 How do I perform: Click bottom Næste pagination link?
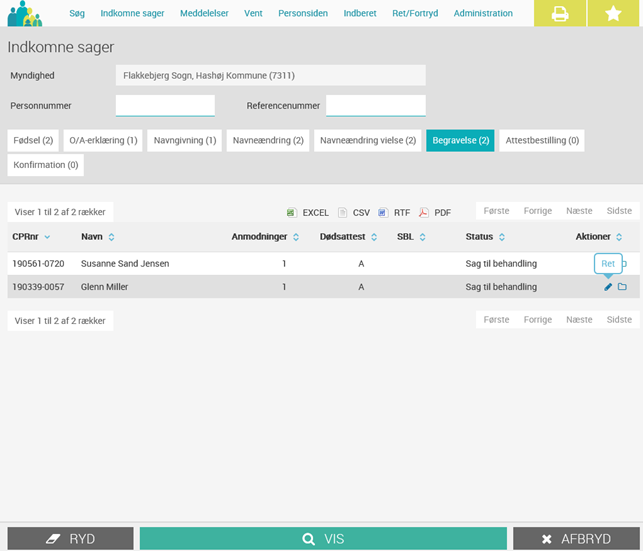click(x=579, y=319)
